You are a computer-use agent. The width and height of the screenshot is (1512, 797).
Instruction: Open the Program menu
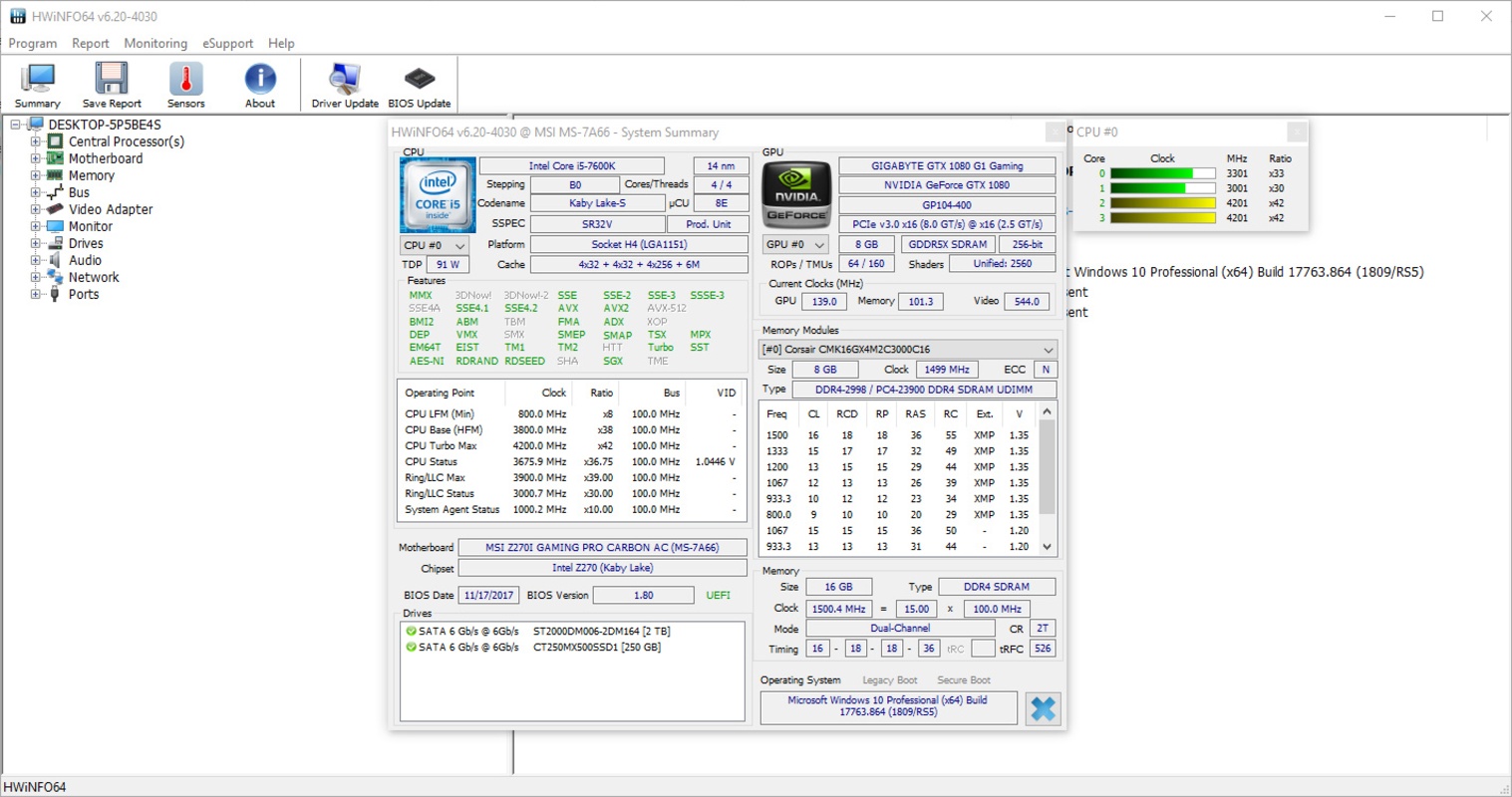(x=33, y=43)
